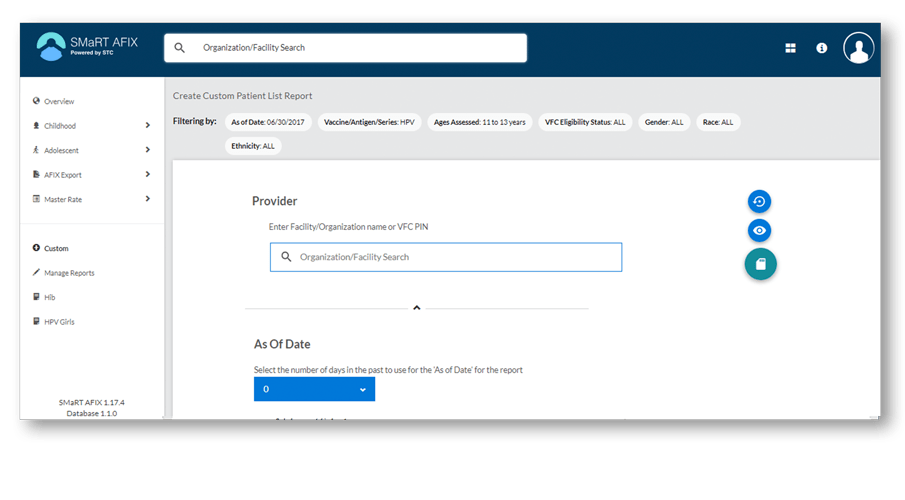The height and width of the screenshot is (500, 905).
Task: Click the Adolescent walking figure icon
Action: [x=36, y=150]
